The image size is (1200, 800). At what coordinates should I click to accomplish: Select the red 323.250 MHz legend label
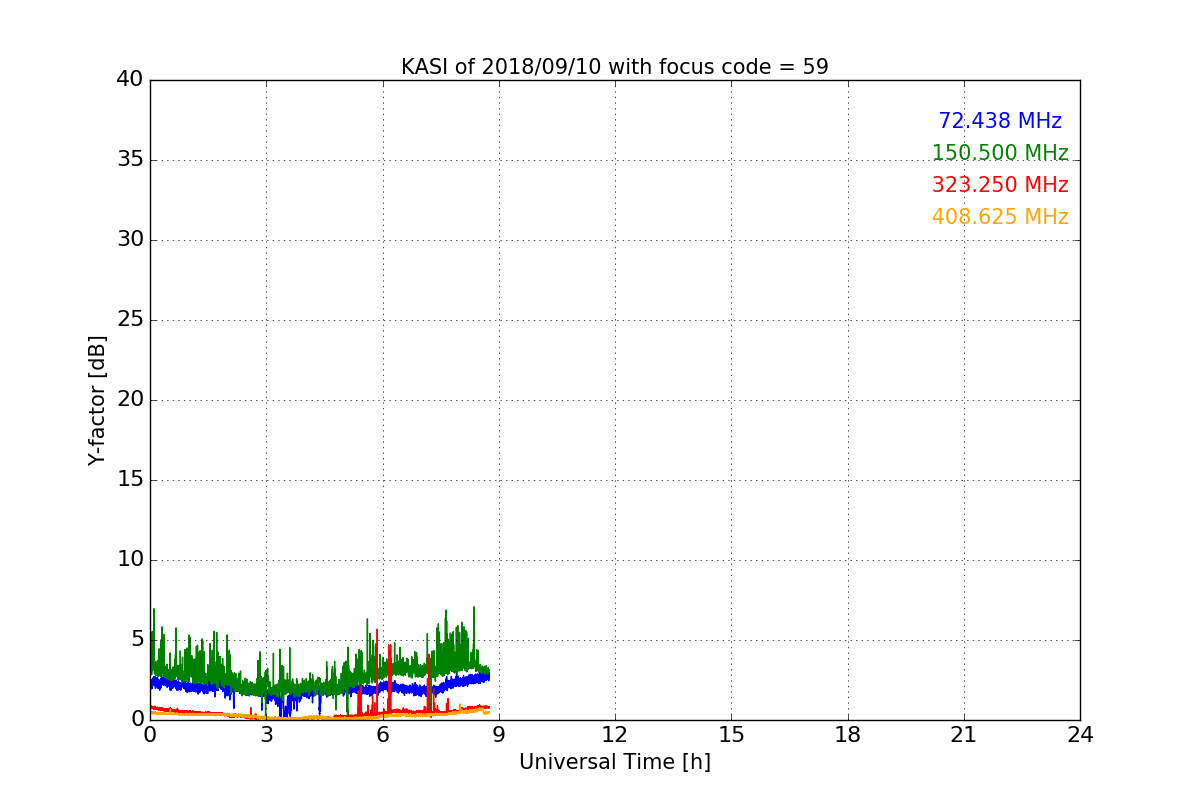(1000, 185)
